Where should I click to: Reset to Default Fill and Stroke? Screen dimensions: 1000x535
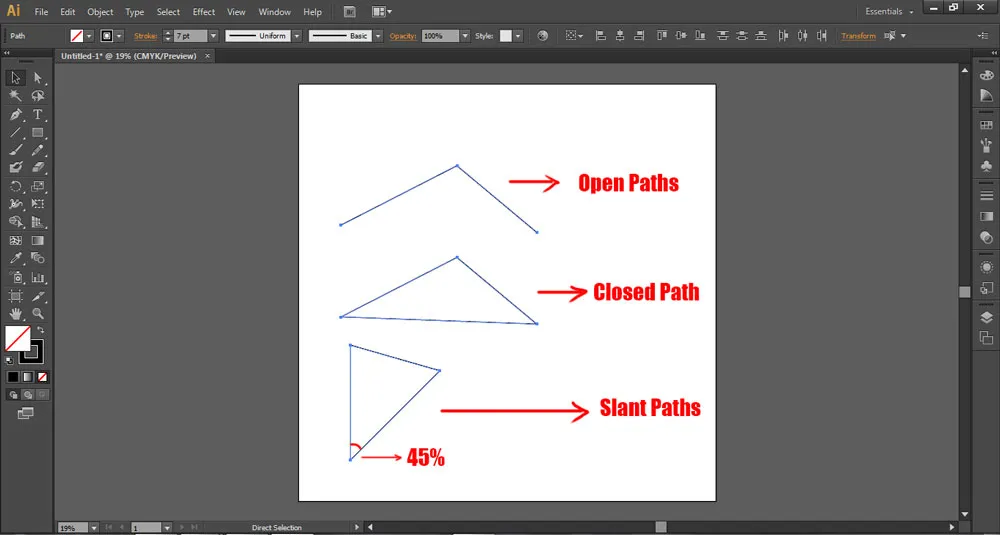(10, 360)
